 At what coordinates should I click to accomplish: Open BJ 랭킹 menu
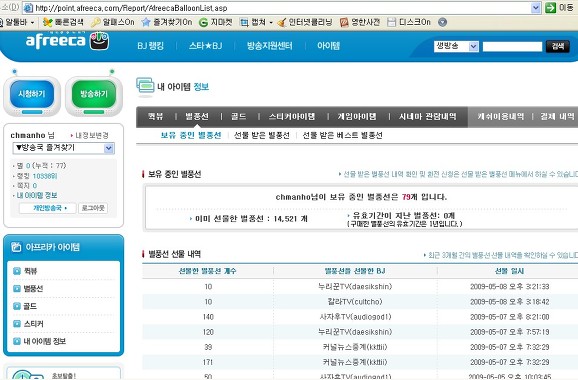pos(150,46)
